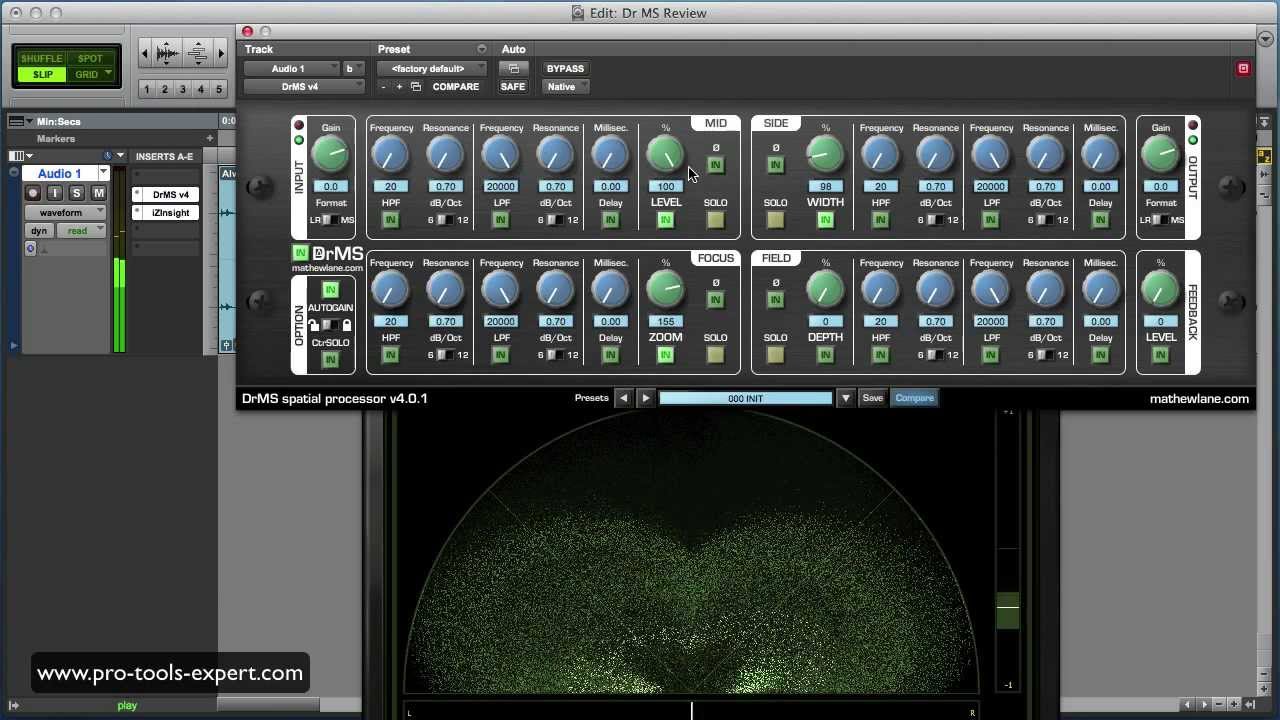The width and height of the screenshot is (1280, 720).
Task: Click the blue Compare button in DrMS footer
Action: pyautogui.click(x=915, y=398)
